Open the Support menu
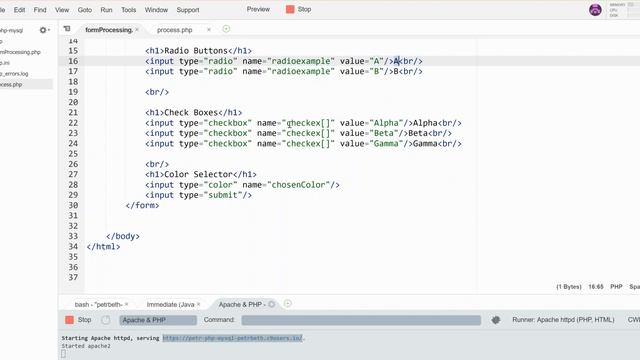 (x=188, y=10)
